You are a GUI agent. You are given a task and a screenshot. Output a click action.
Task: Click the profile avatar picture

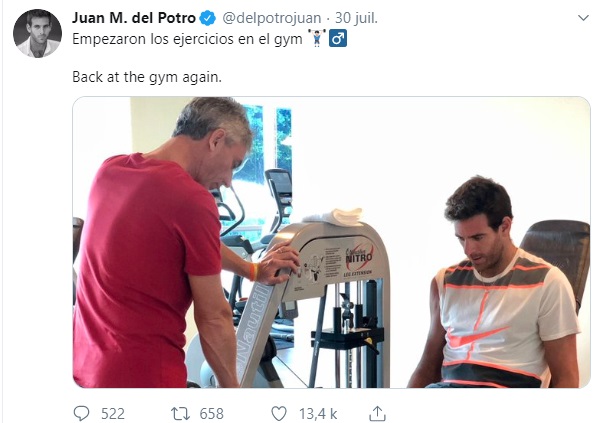37,33
